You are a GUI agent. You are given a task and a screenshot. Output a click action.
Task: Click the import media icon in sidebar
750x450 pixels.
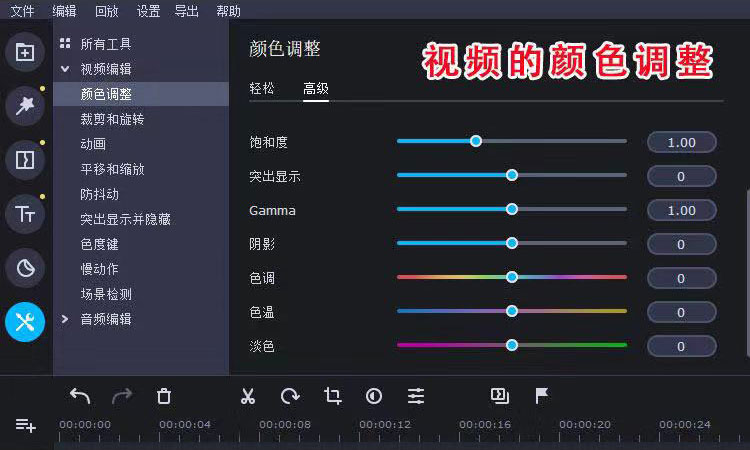point(25,52)
